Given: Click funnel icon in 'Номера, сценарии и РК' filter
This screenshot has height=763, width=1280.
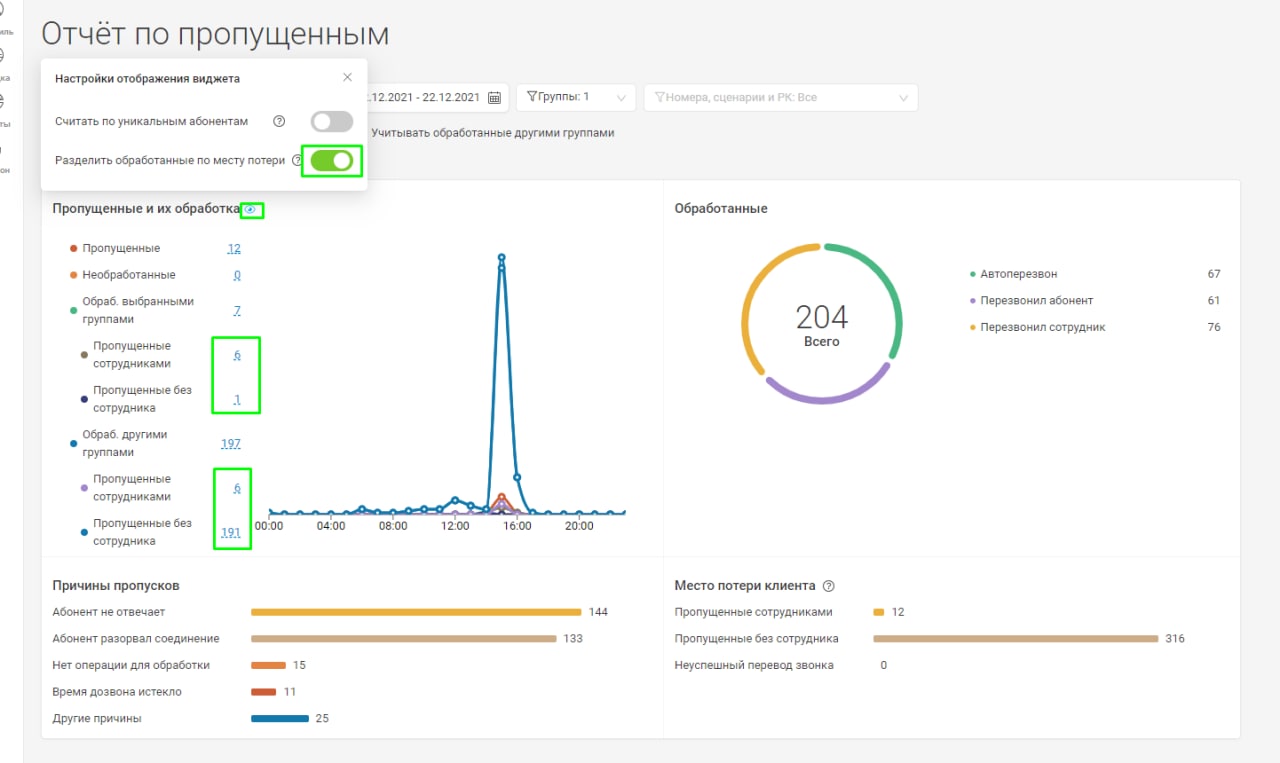Looking at the screenshot, I should [661, 97].
